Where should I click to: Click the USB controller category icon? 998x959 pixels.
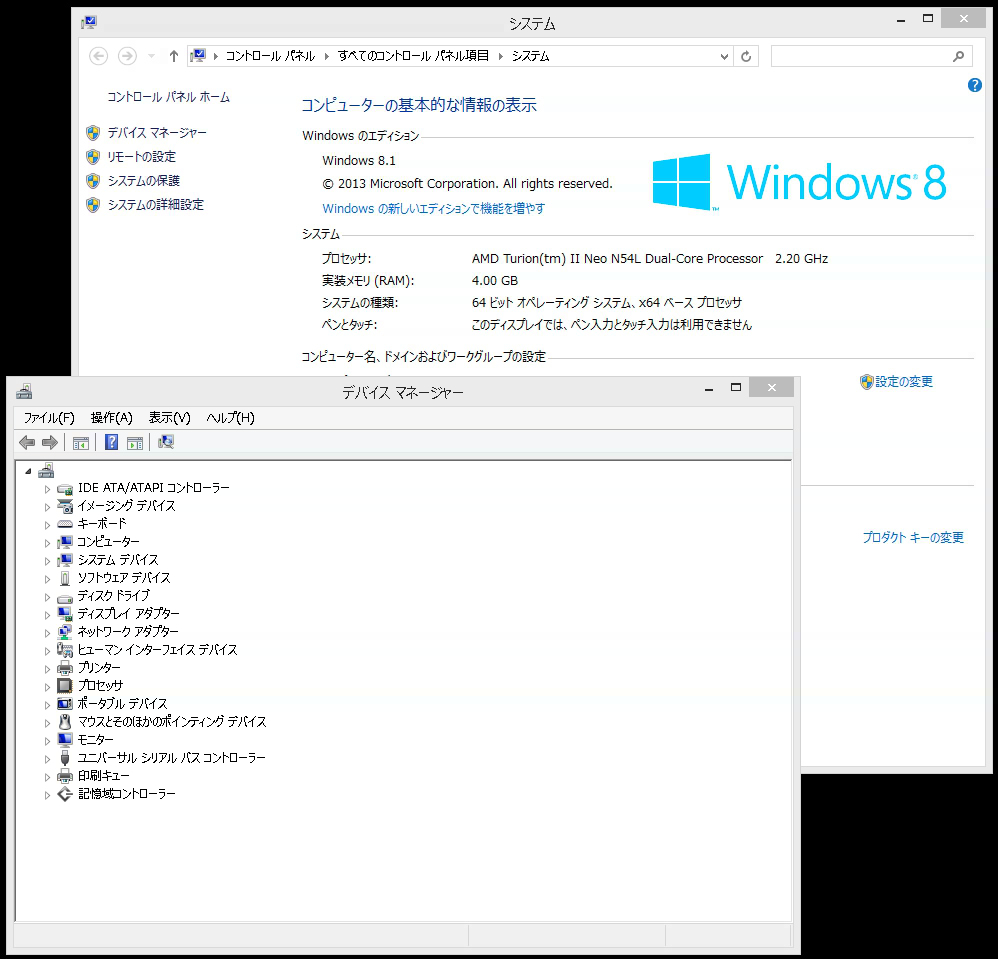[65, 759]
